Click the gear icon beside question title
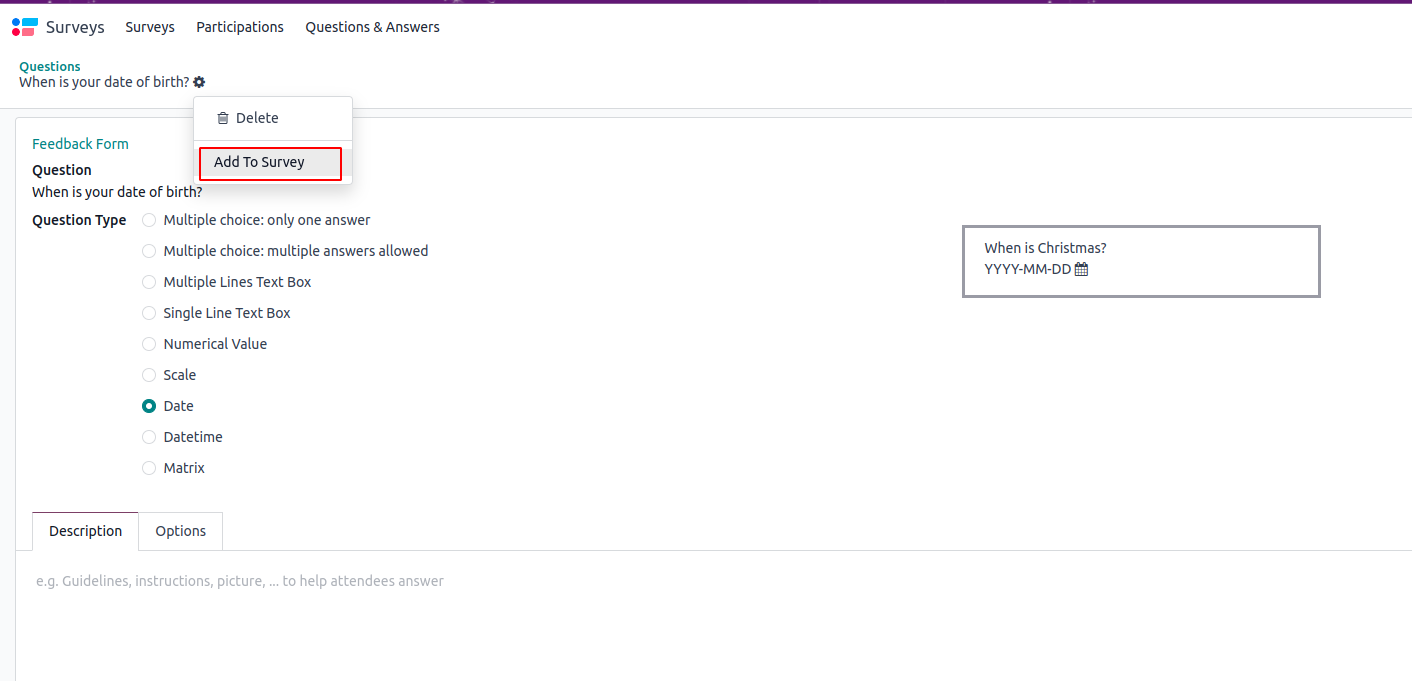This screenshot has height=681, width=1412. (x=199, y=82)
